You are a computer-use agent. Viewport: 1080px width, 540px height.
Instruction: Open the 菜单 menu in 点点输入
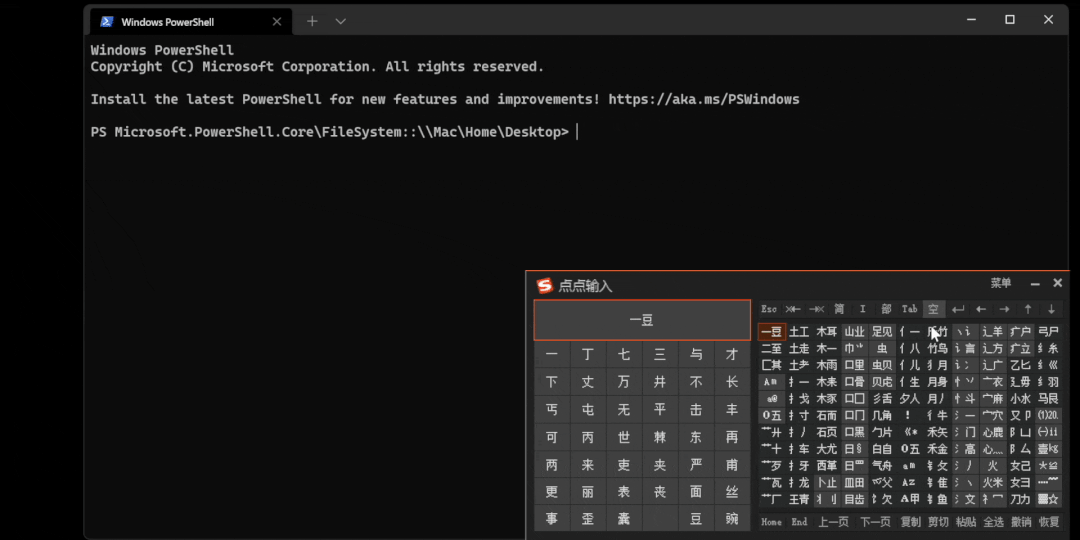pyautogui.click(x=1000, y=284)
